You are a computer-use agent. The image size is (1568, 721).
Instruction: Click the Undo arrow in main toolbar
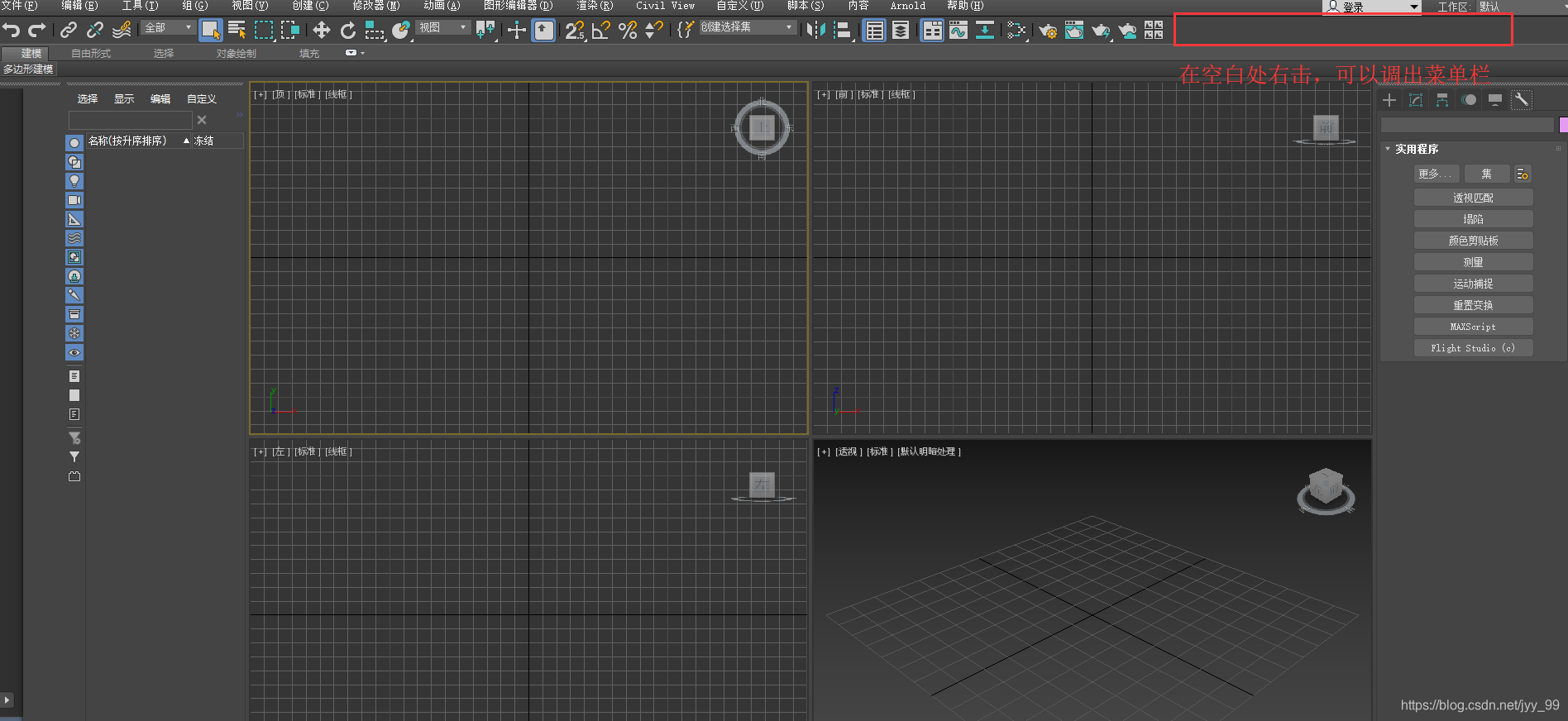point(11,31)
